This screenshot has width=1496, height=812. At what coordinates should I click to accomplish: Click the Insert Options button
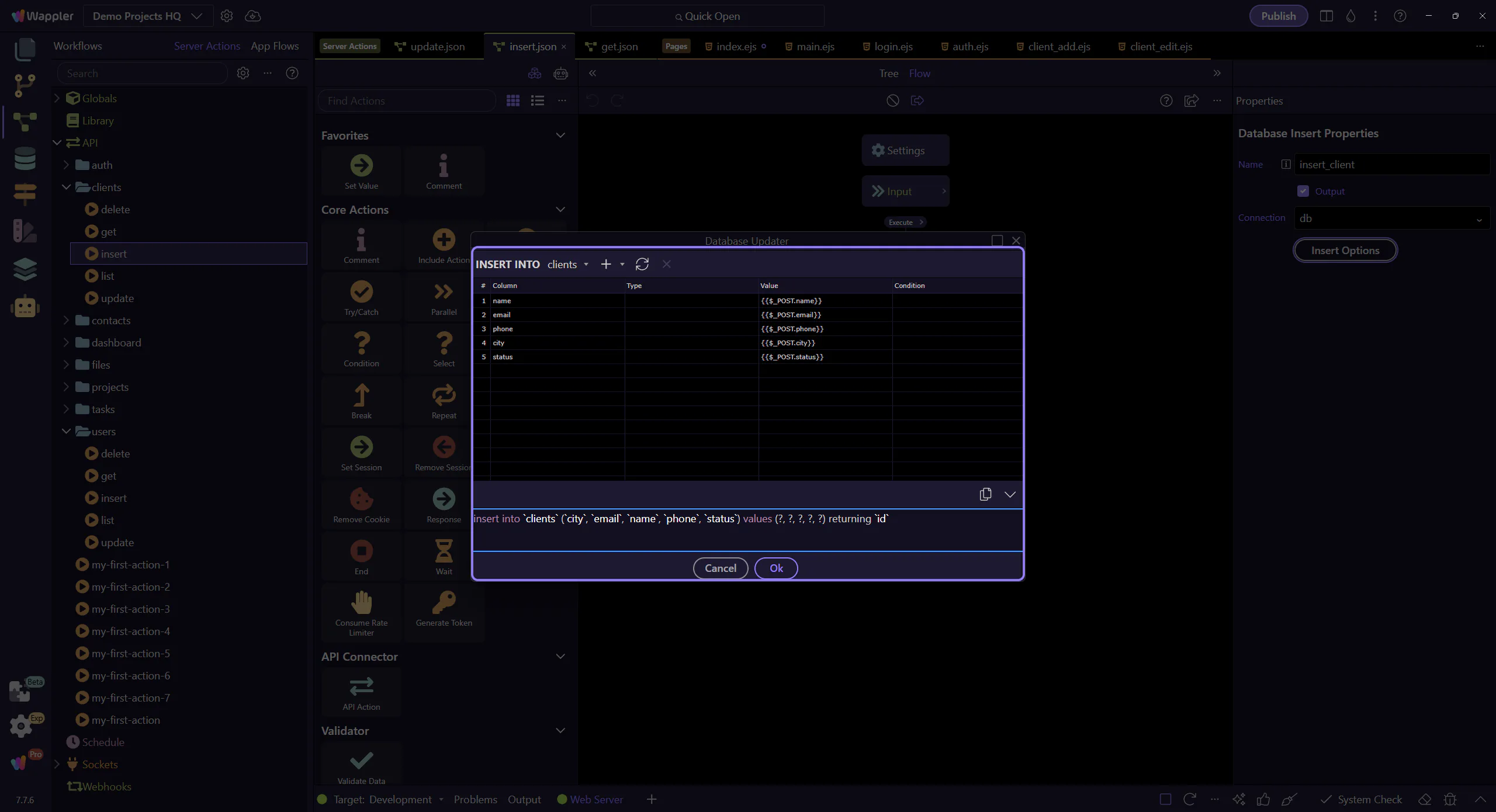pyautogui.click(x=1345, y=250)
